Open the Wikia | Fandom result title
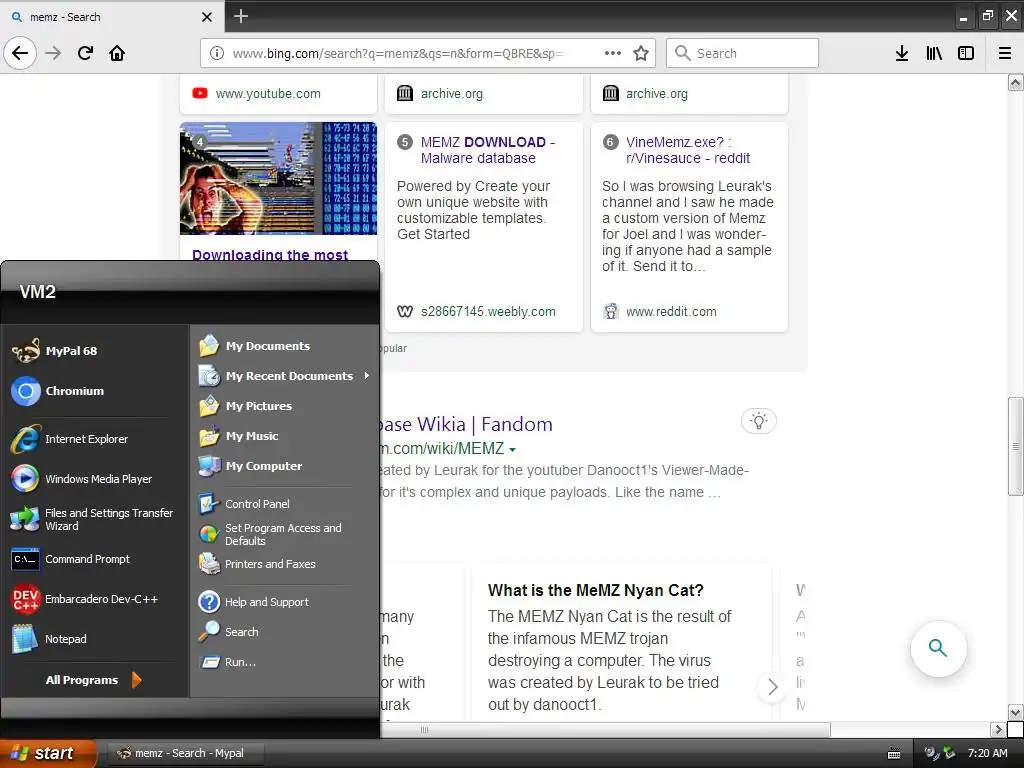This screenshot has width=1024, height=768. (466, 424)
